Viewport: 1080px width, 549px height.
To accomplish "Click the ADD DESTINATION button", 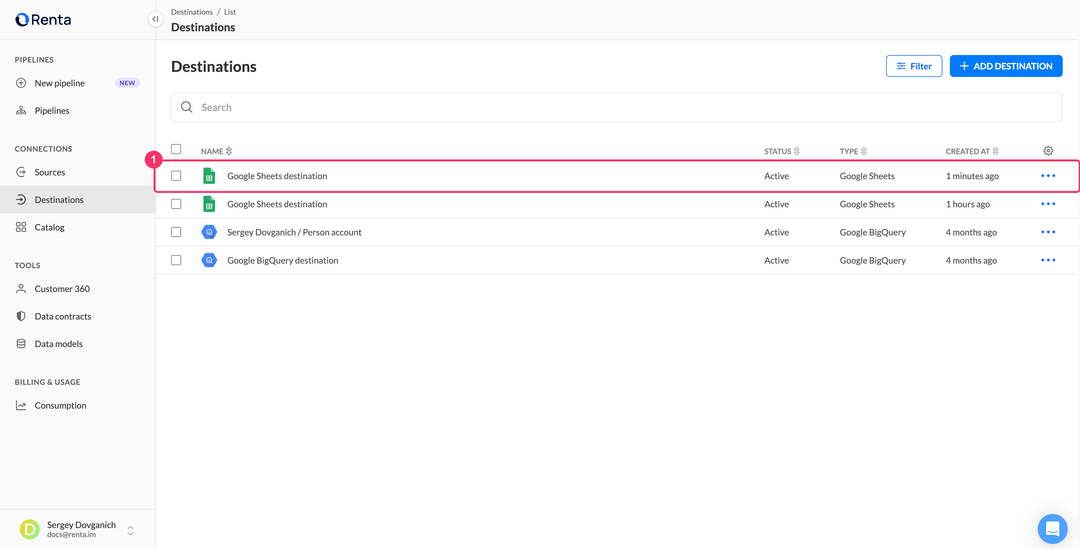I will tap(1006, 66).
